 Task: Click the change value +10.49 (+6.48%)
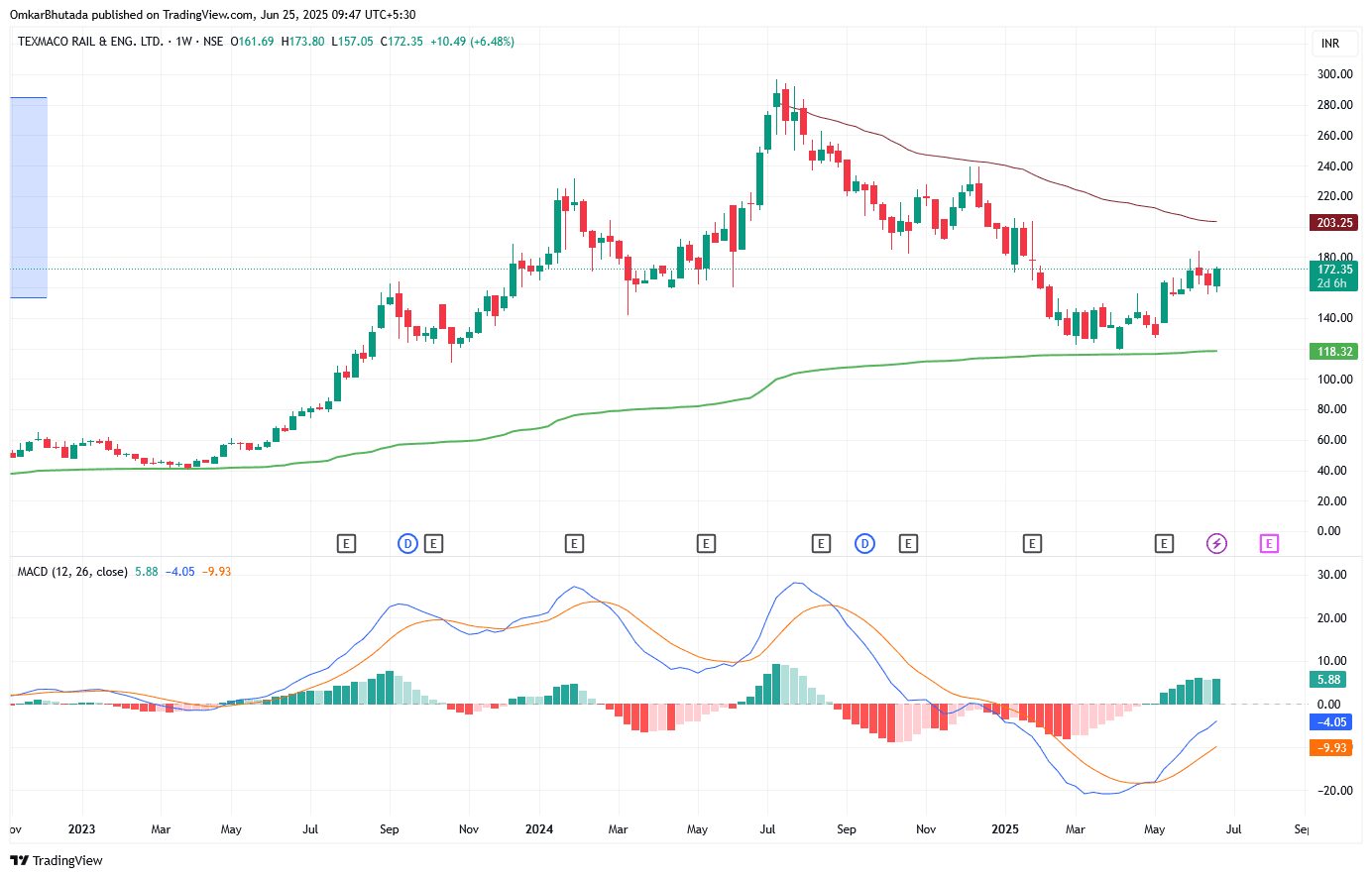pos(473,42)
